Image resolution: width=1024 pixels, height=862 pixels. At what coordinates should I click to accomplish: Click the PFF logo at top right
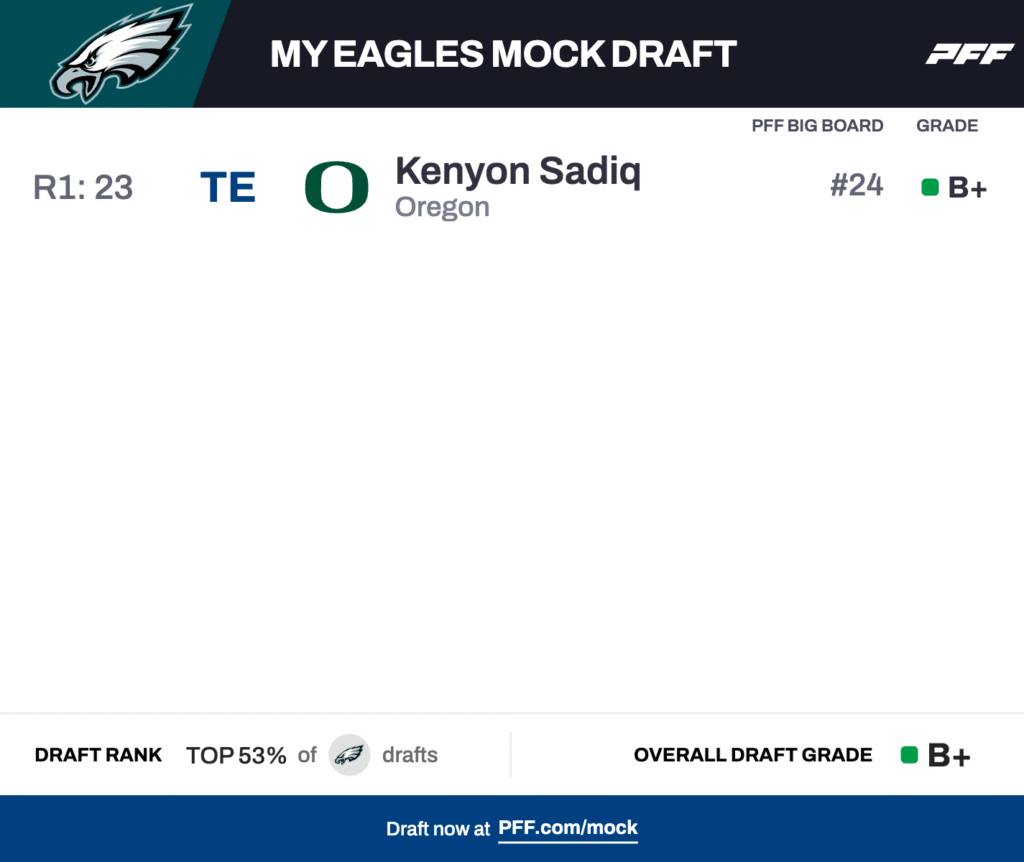coord(969,54)
